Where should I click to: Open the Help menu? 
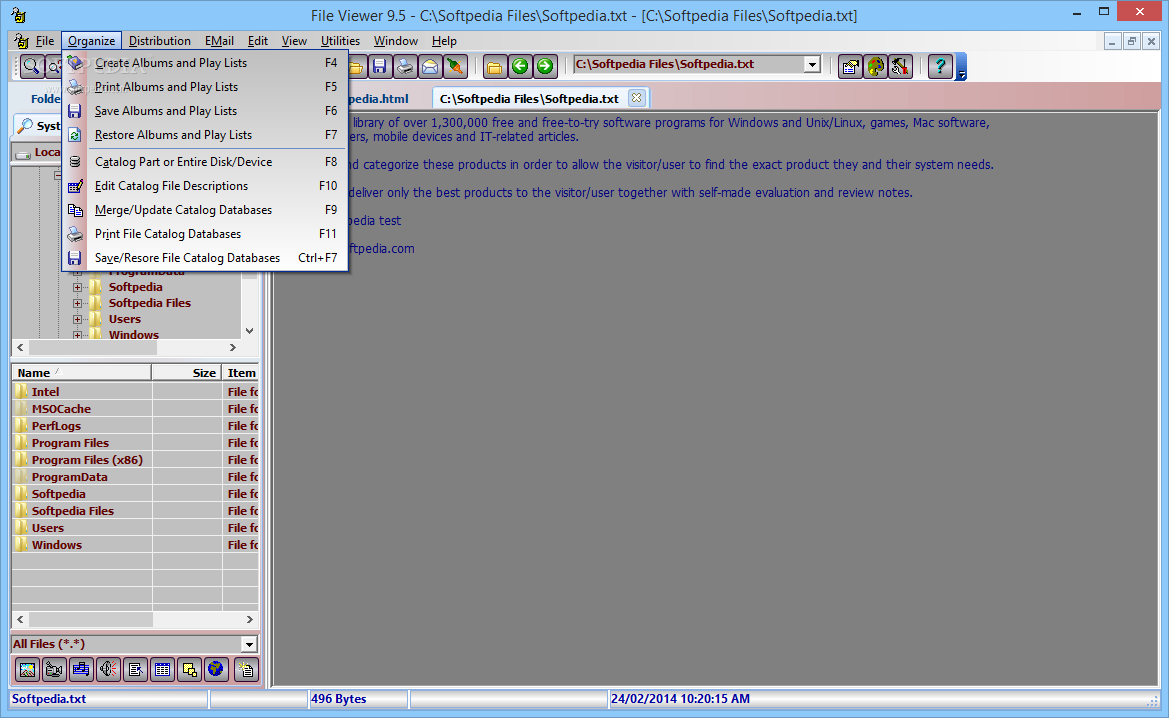(x=444, y=41)
